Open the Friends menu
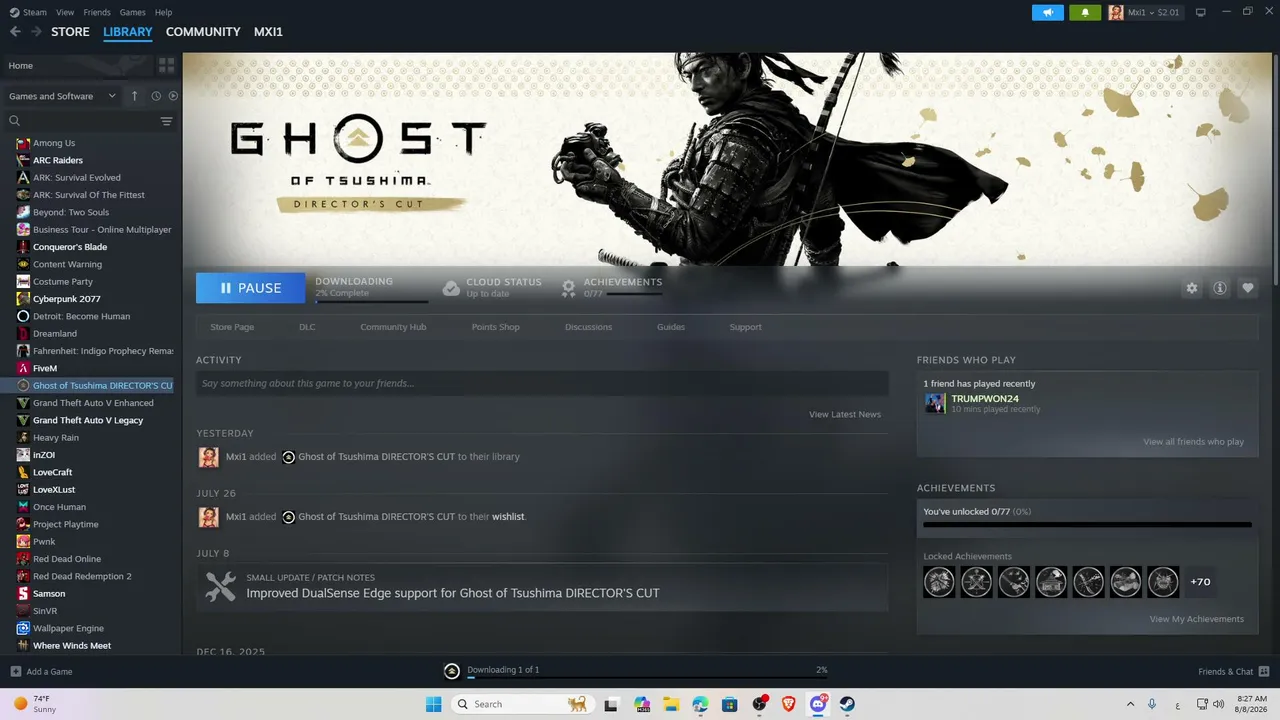The width and height of the screenshot is (1280, 720). (x=97, y=12)
